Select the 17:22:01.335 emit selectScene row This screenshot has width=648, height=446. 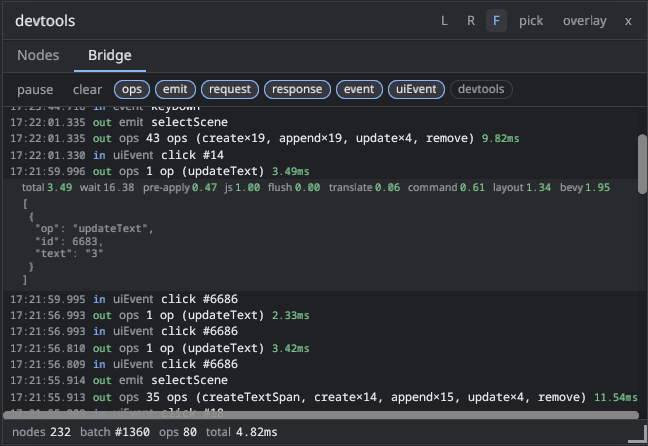click(320, 122)
